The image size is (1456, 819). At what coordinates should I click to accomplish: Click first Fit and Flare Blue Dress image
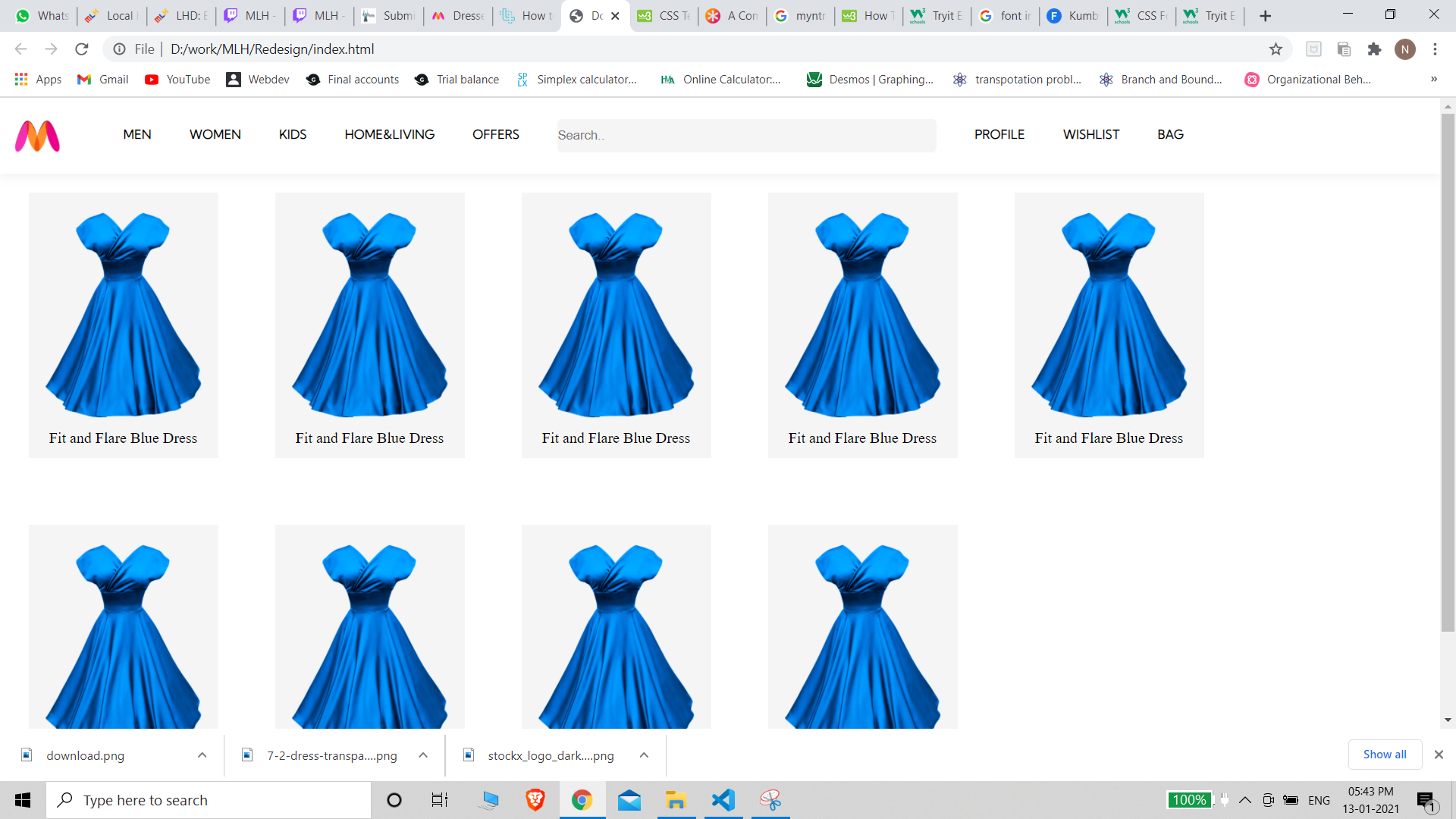(x=123, y=314)
